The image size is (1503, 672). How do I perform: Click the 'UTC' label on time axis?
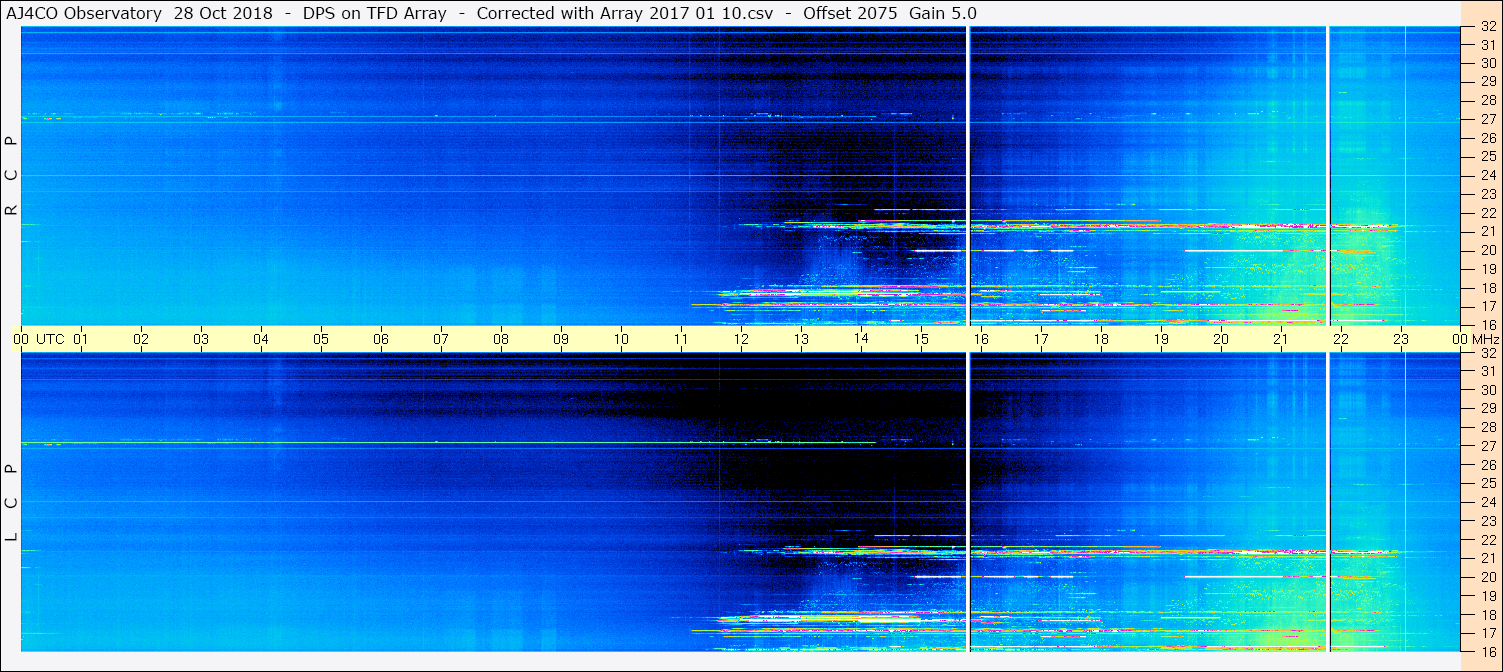pyautogui.click(x=50, y=339)
